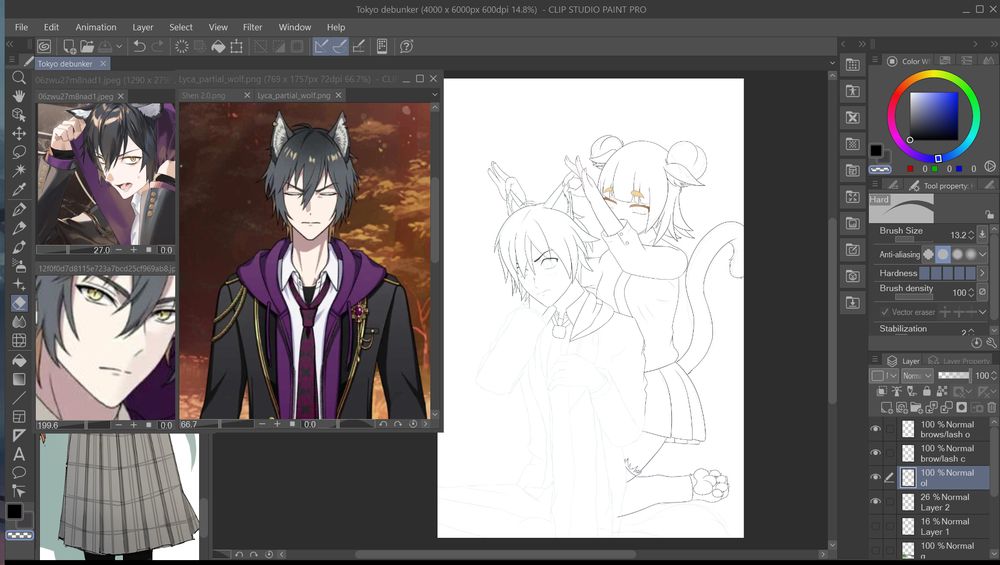The image size is (1000, 565).
Task: Toggle Snap to Grid in toolbar
Action: 358,46
